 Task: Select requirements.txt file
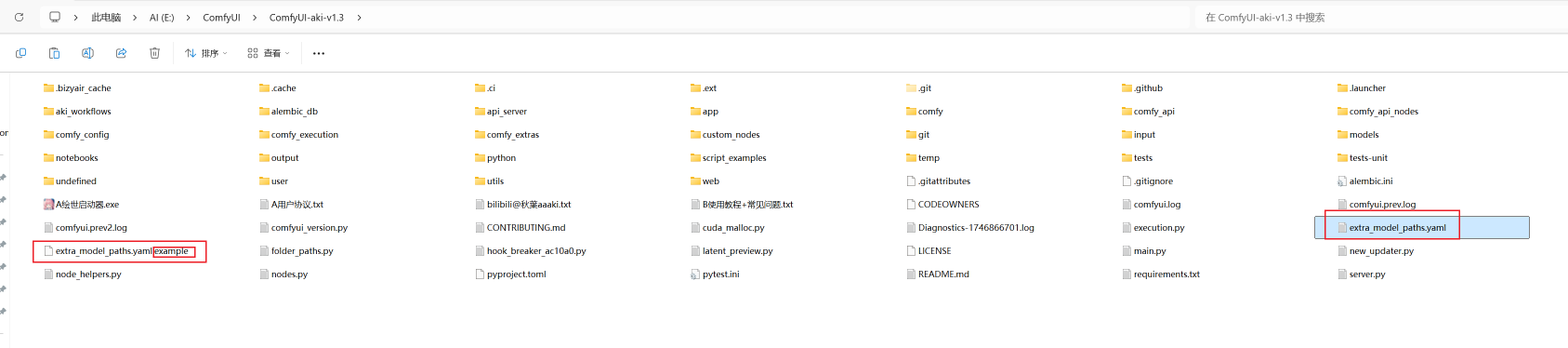point(1161,274)
